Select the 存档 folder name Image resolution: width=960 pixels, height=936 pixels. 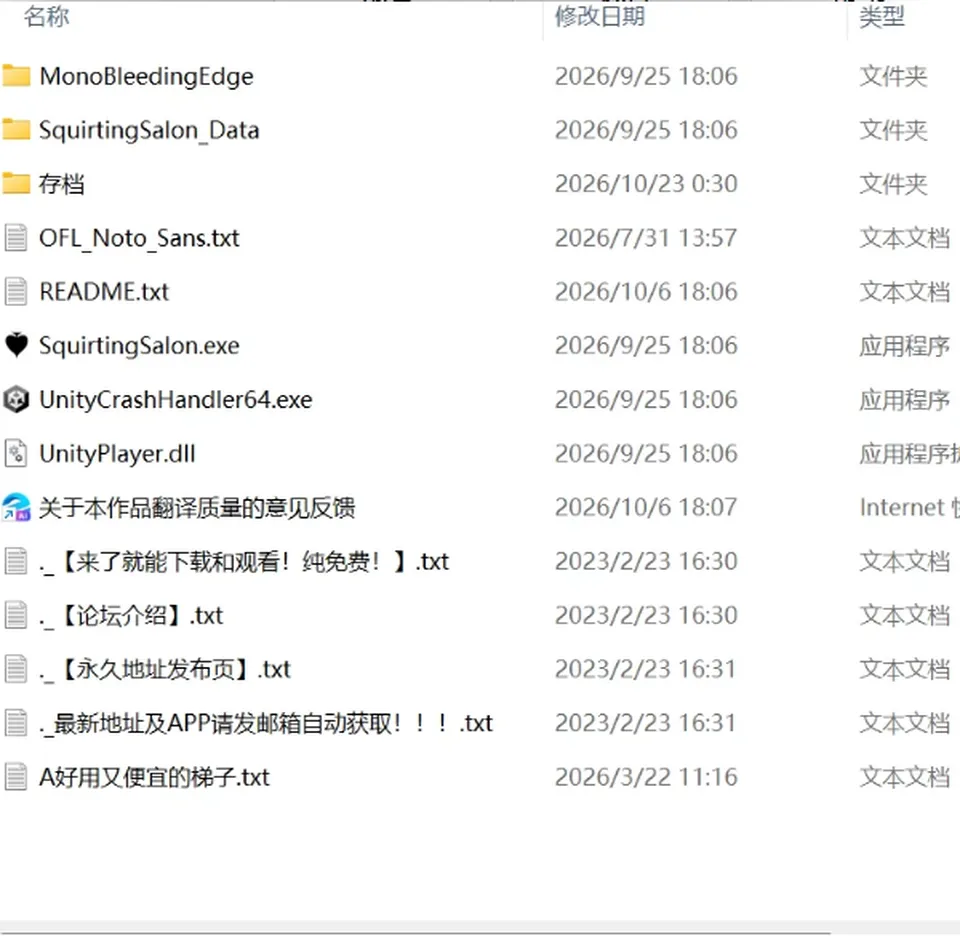tap(62, 184)
